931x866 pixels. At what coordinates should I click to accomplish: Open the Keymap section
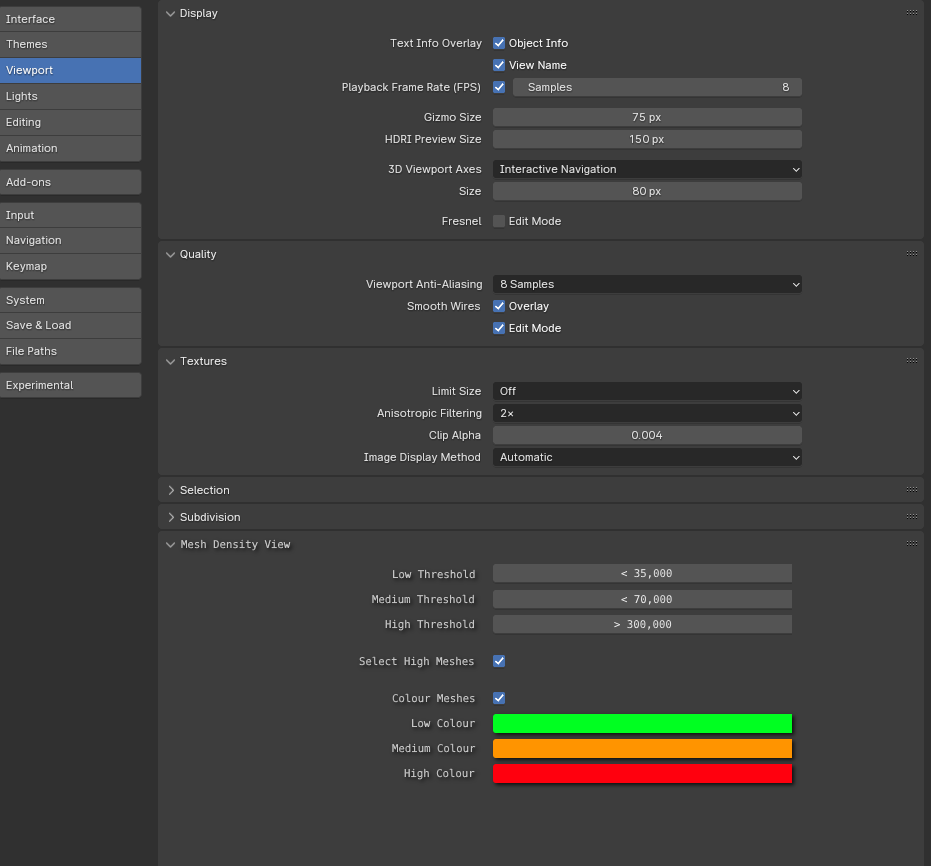click(x=71, y=267)
